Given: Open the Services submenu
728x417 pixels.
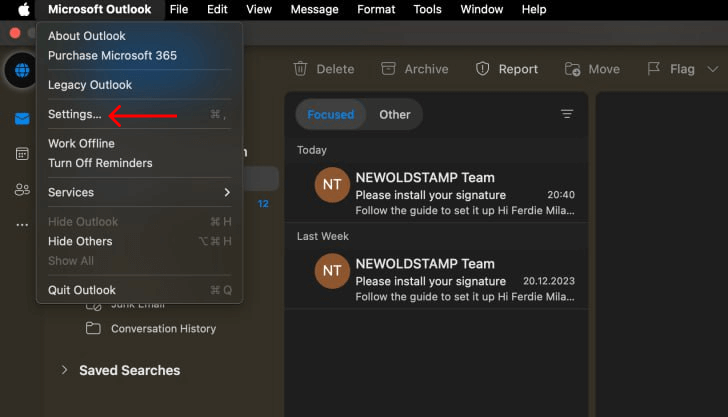Looking at the screenshot, I should click(x=139, y=192).
